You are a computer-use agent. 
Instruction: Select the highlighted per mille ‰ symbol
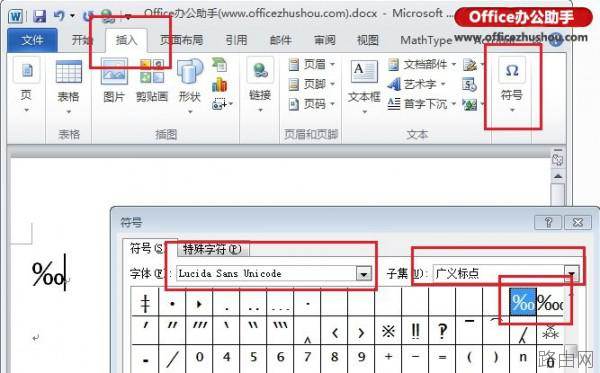pos(523,302)
